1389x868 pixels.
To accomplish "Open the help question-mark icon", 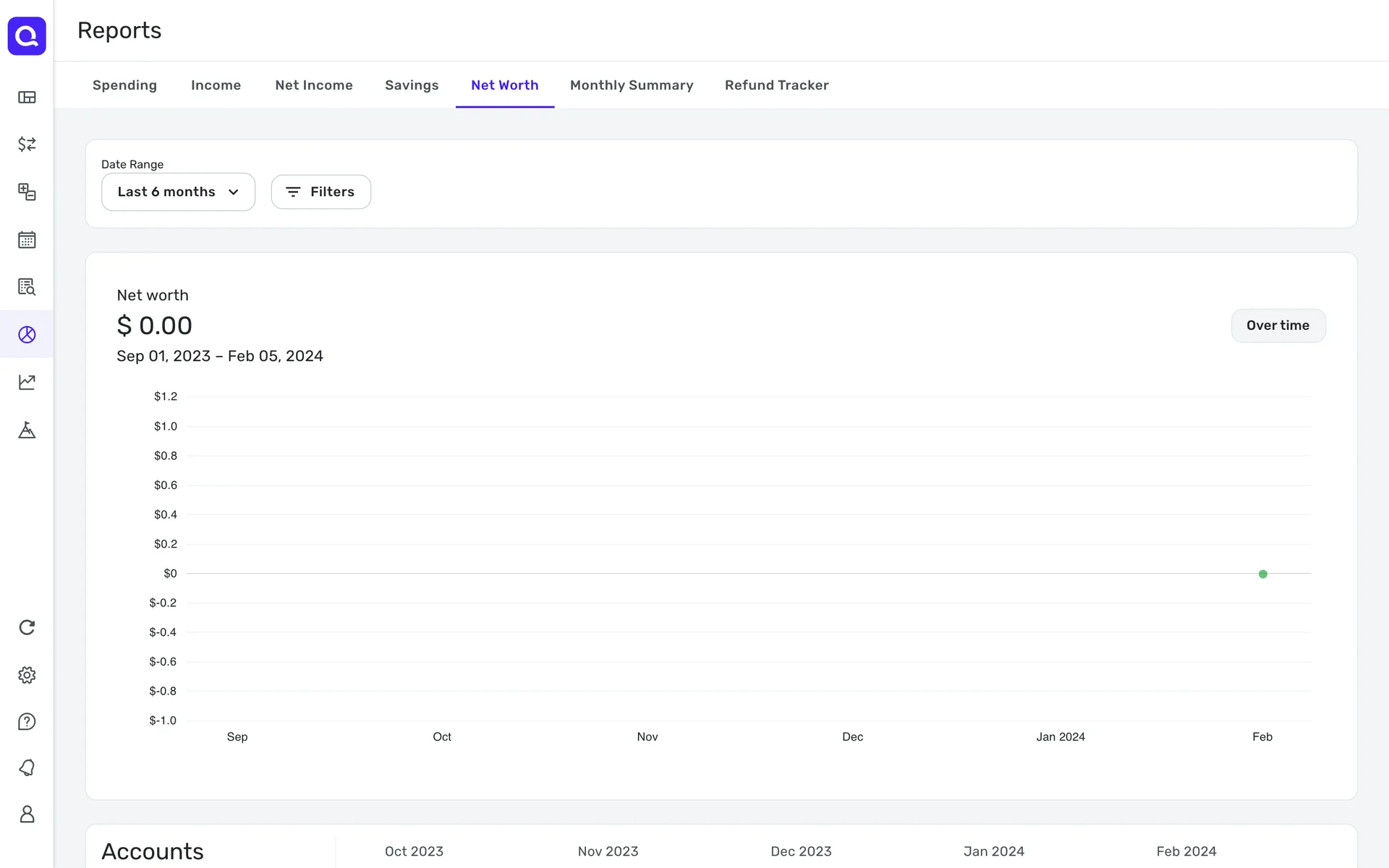I will click(x=27, y=721).
